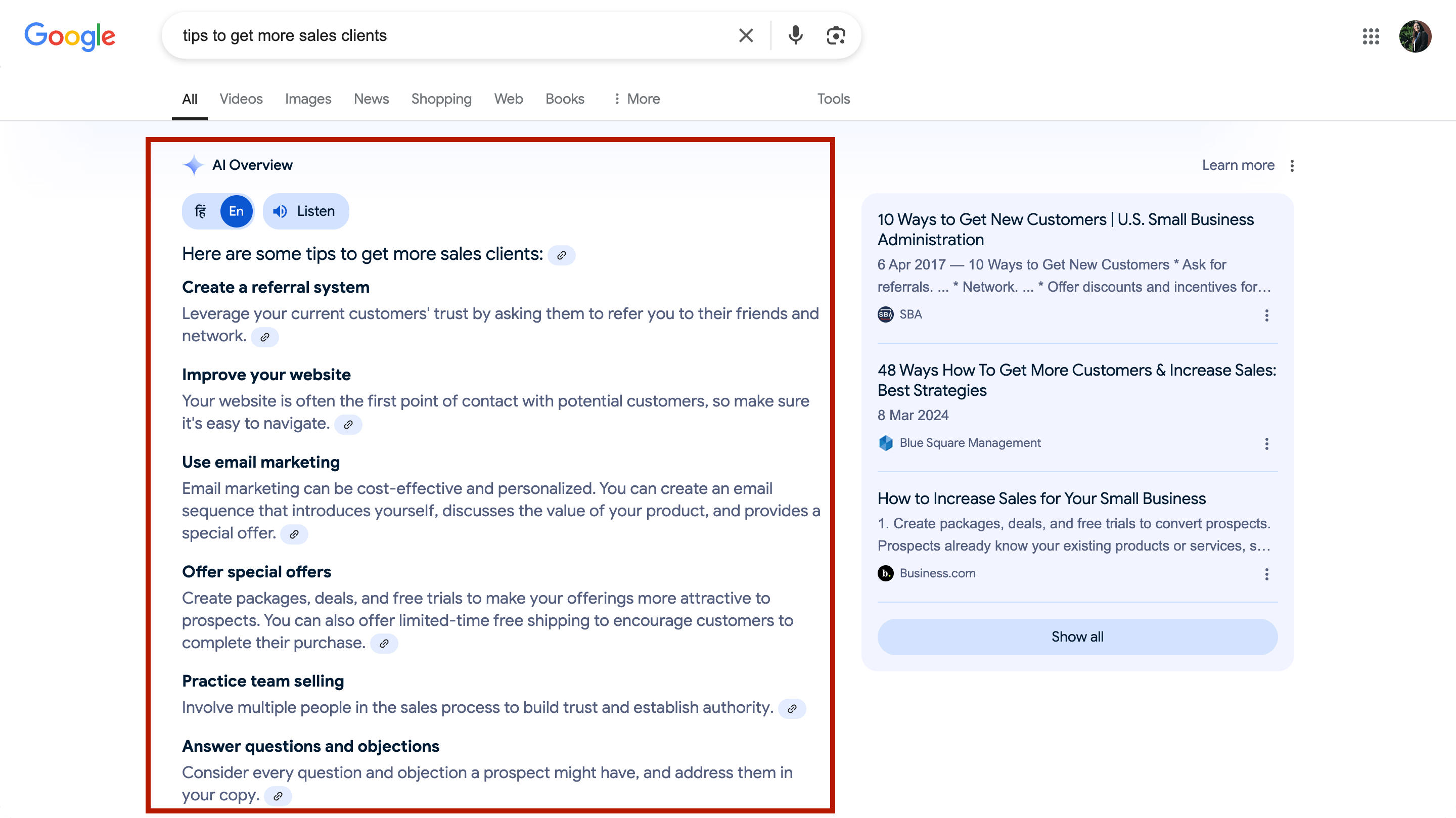Select the En language toggle
Viewport: 1456px width, 818px height.
[x=236, y=211]
